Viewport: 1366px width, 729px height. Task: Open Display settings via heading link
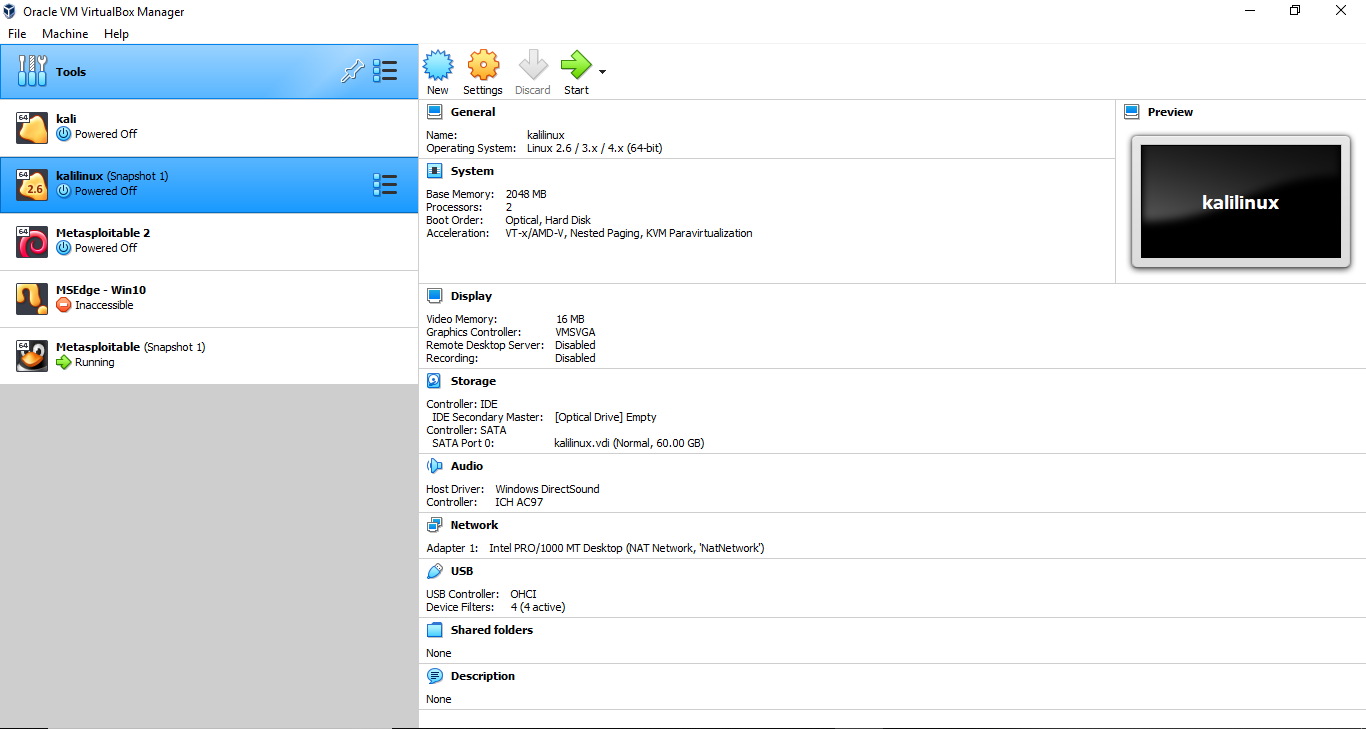point(471,296)
